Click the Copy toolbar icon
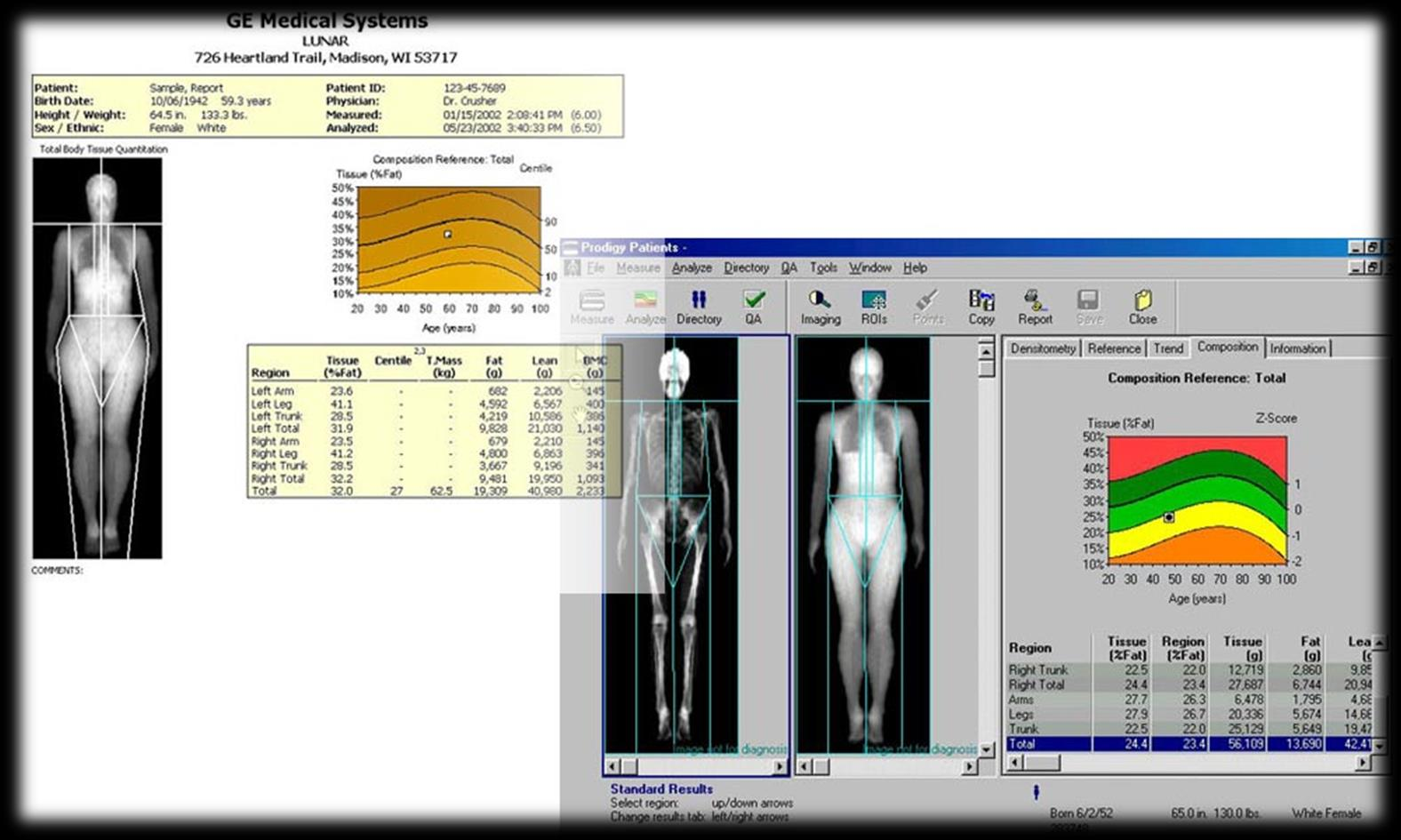 (981, 307)
